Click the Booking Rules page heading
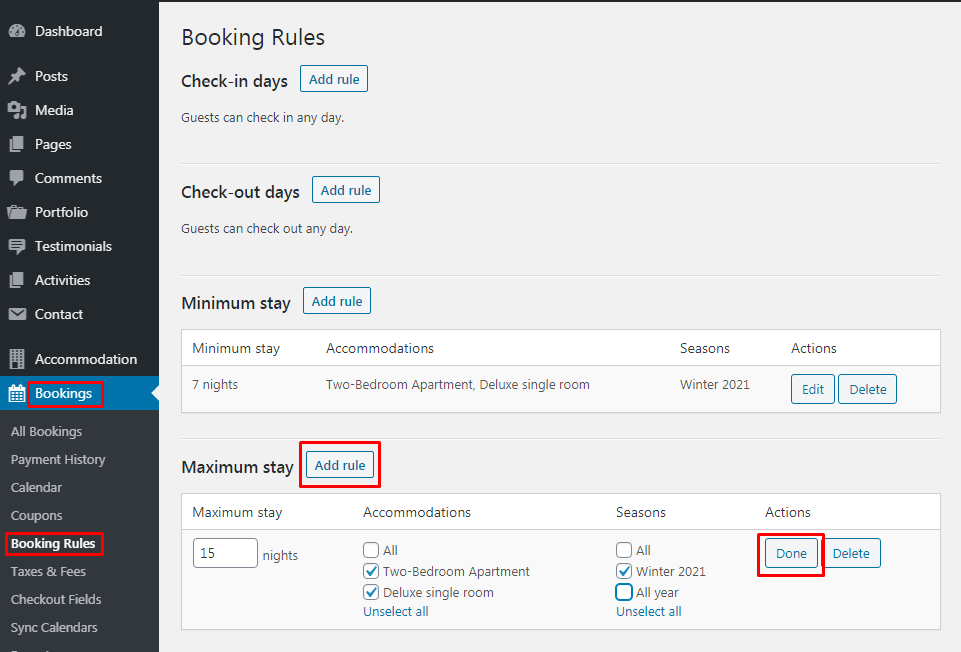The height and width of the screenshot is (652, 961). (253, 37)
